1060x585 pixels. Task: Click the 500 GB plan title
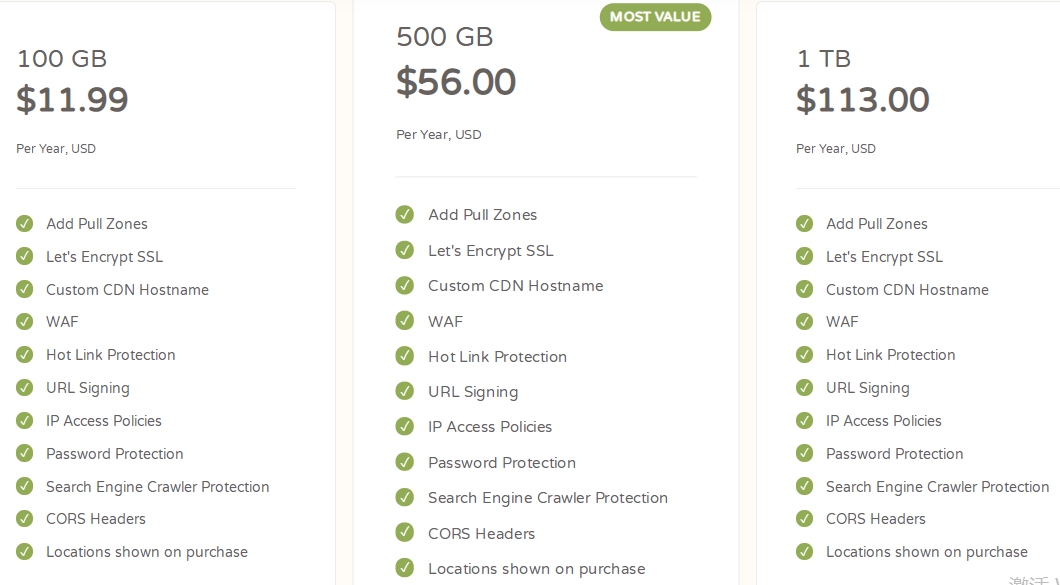click(x=445, y=37)
